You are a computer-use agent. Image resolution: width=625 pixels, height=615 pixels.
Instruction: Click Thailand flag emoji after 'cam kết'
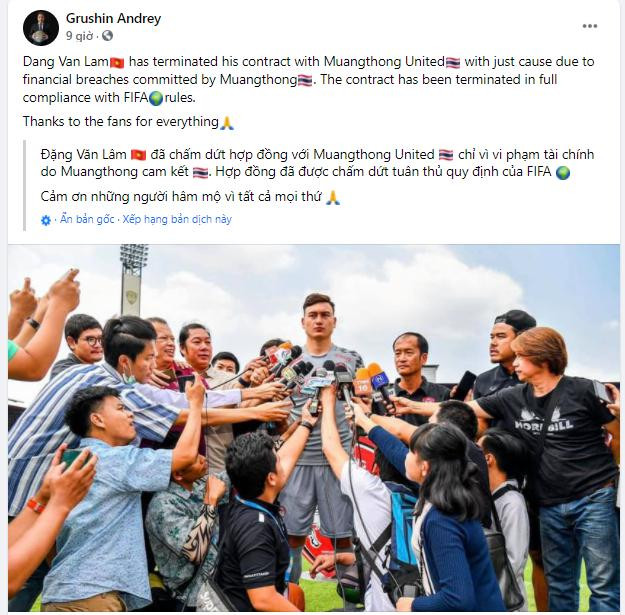200,173
